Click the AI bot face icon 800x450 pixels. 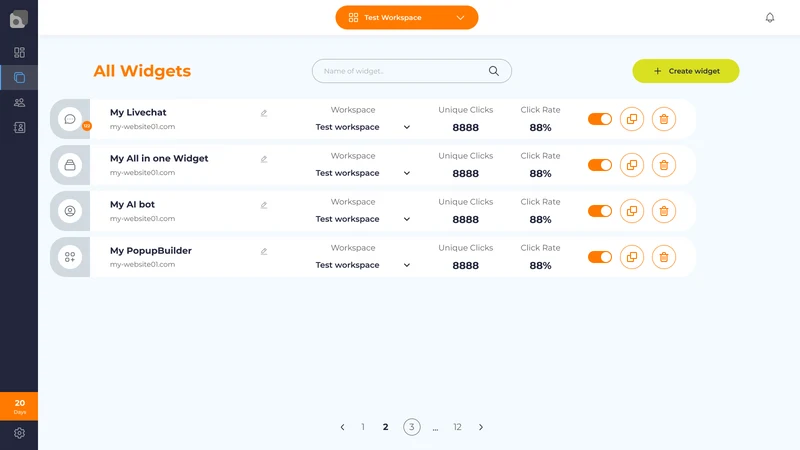70,211
